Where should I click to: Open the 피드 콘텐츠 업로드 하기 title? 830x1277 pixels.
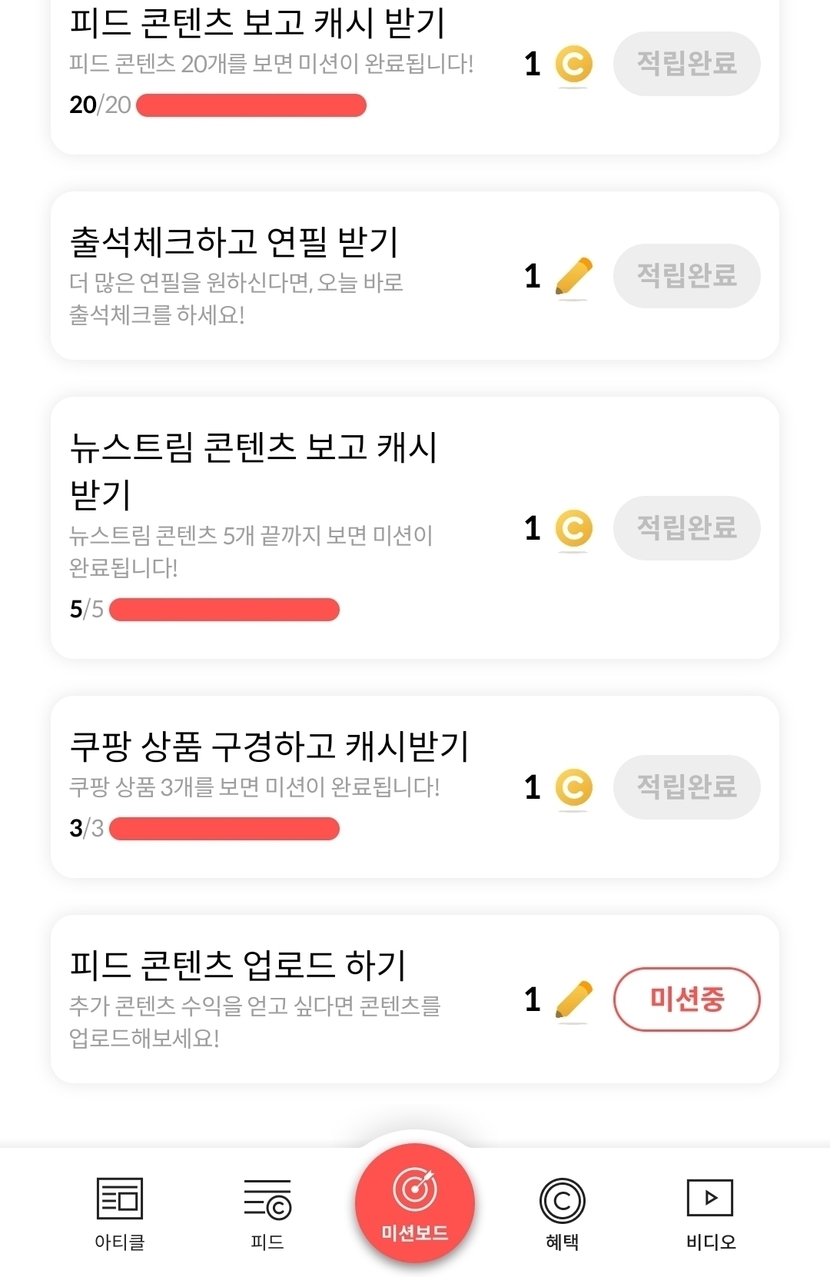pos(238,966)
